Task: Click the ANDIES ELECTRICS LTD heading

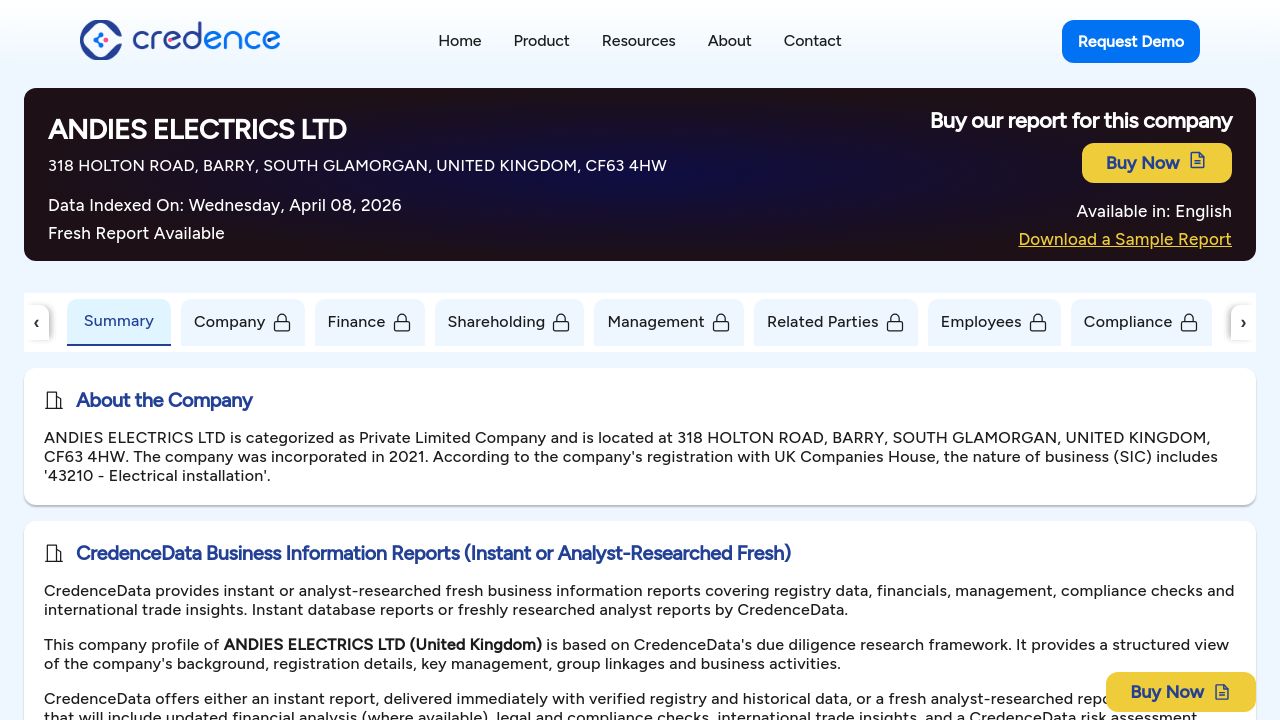Action: [198, 129]
